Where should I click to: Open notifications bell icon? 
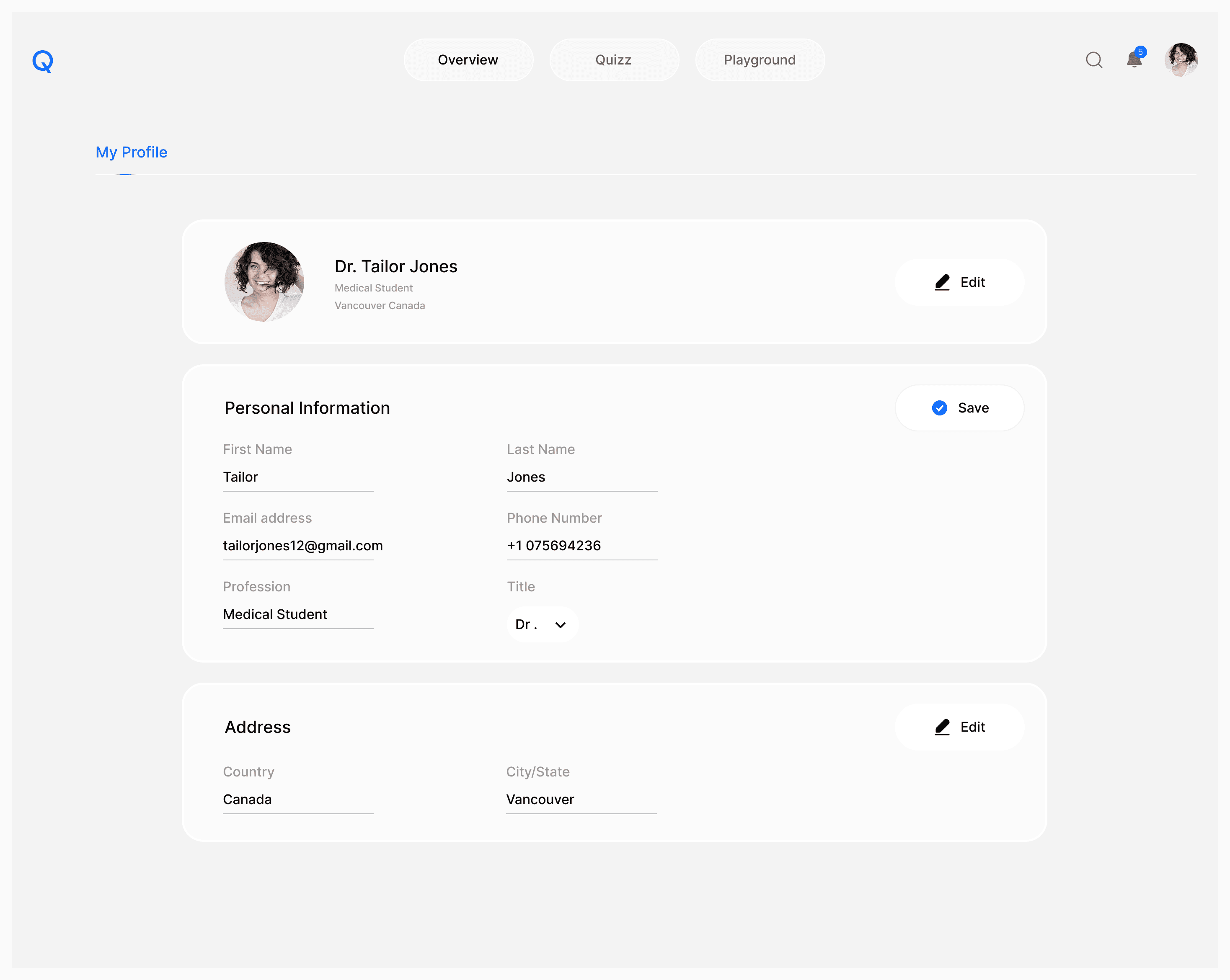1134,60
